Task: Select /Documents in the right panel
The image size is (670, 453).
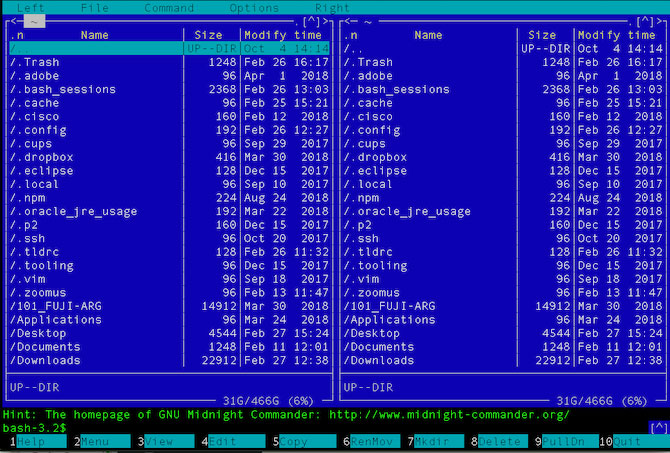Action: click(x=503, y=347)
